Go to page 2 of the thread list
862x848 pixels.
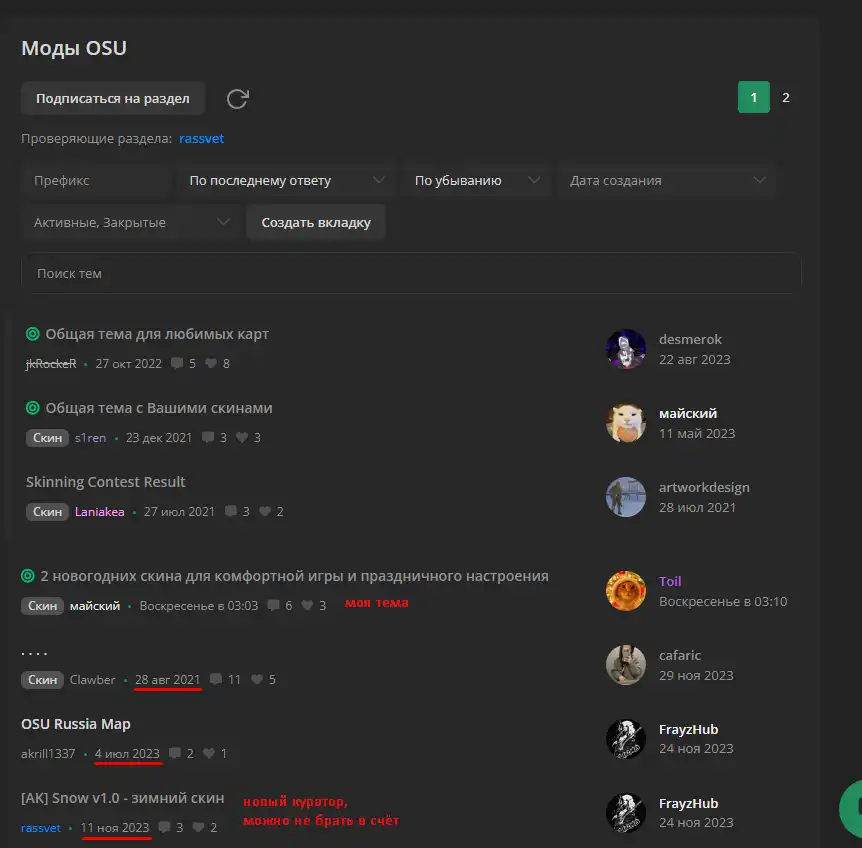click(x=786, y=97)
